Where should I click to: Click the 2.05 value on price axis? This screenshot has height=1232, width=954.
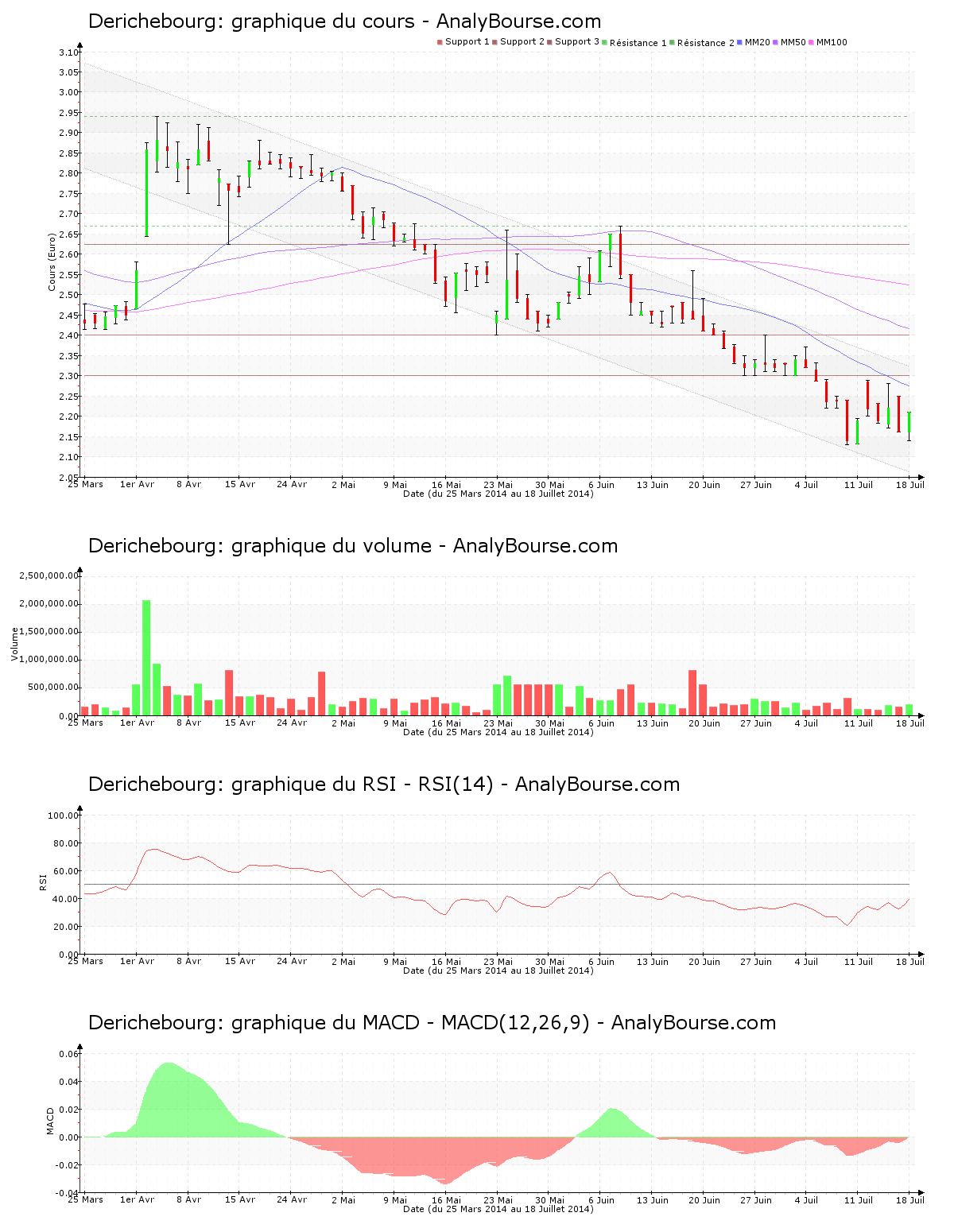(x=69, y=477)
